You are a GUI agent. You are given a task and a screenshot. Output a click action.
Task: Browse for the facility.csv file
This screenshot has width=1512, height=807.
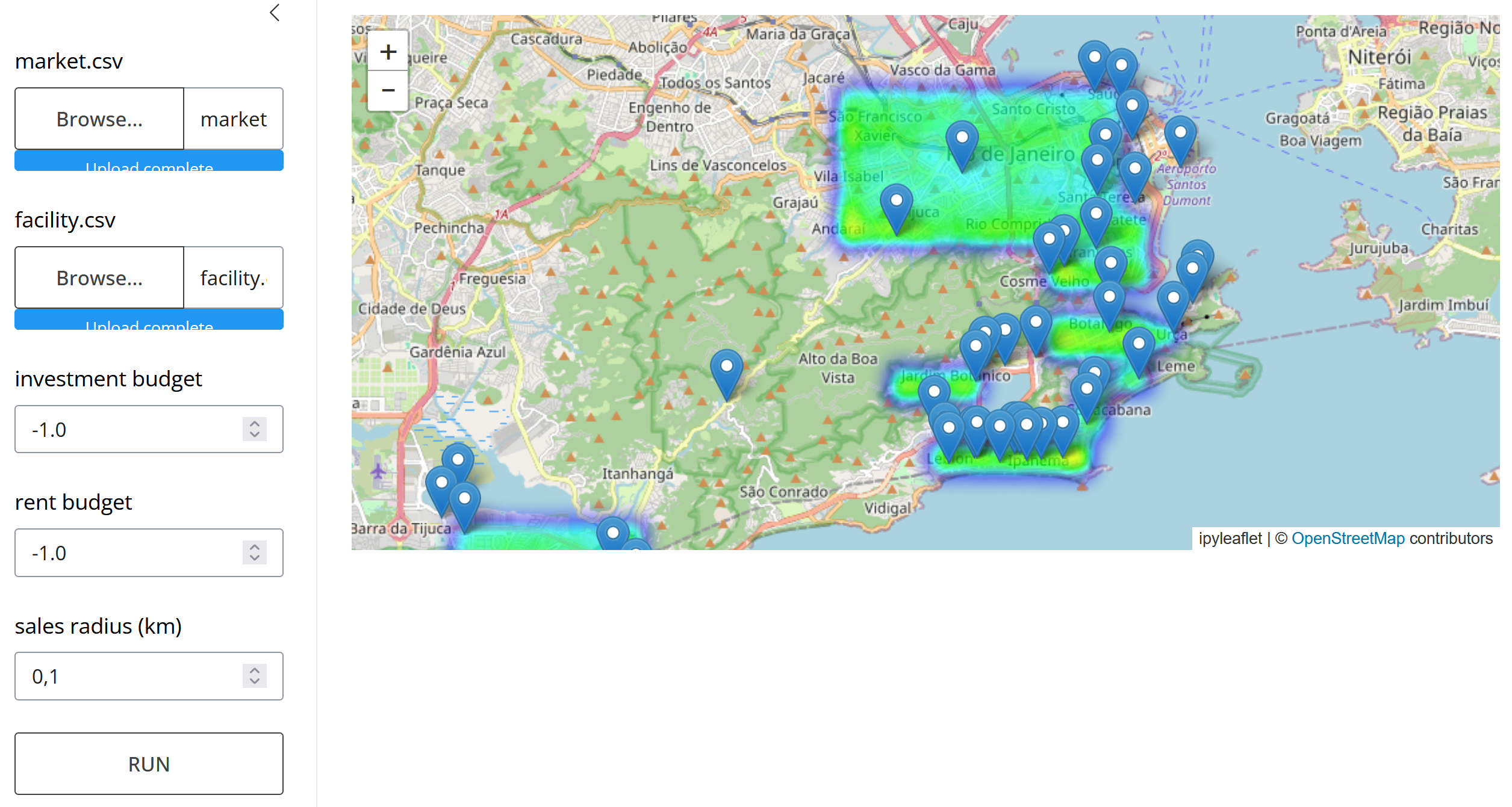(x=99, y=278)
